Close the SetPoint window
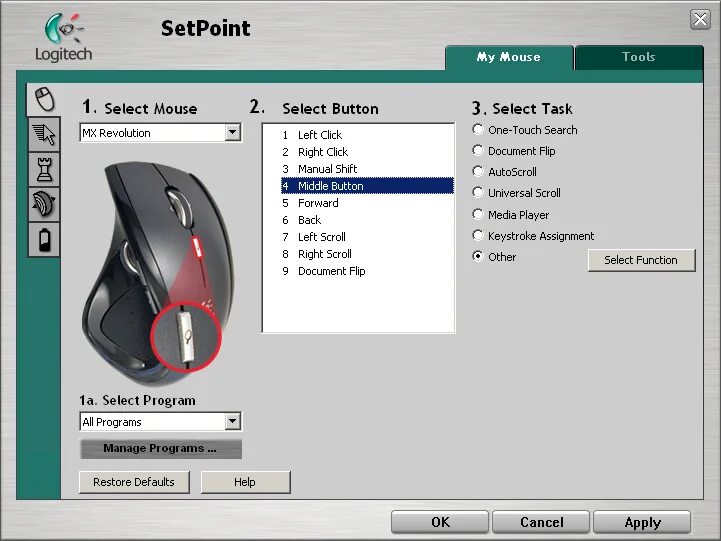The height and width of the screenshot is (541, 721). click(x=700, y=19)
